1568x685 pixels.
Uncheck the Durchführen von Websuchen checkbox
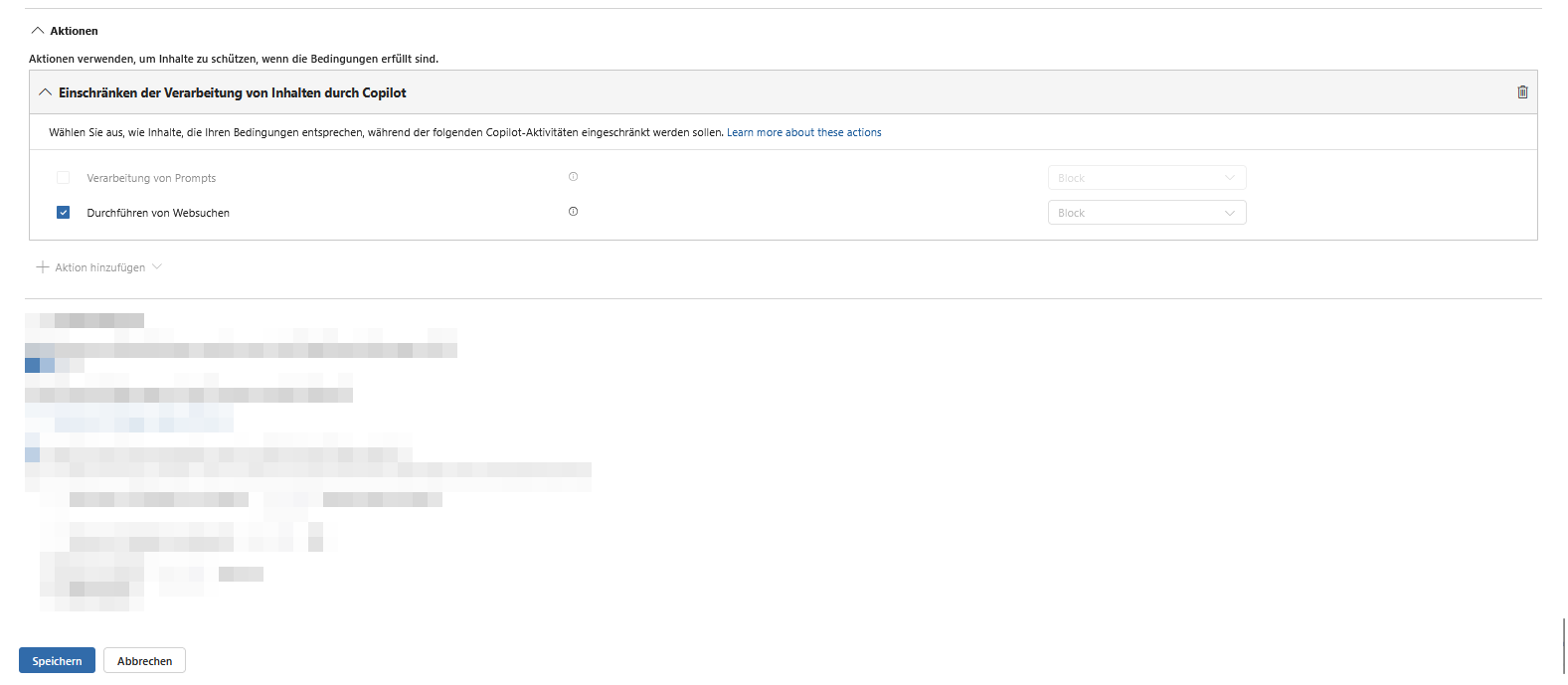(x=64, y=213)
